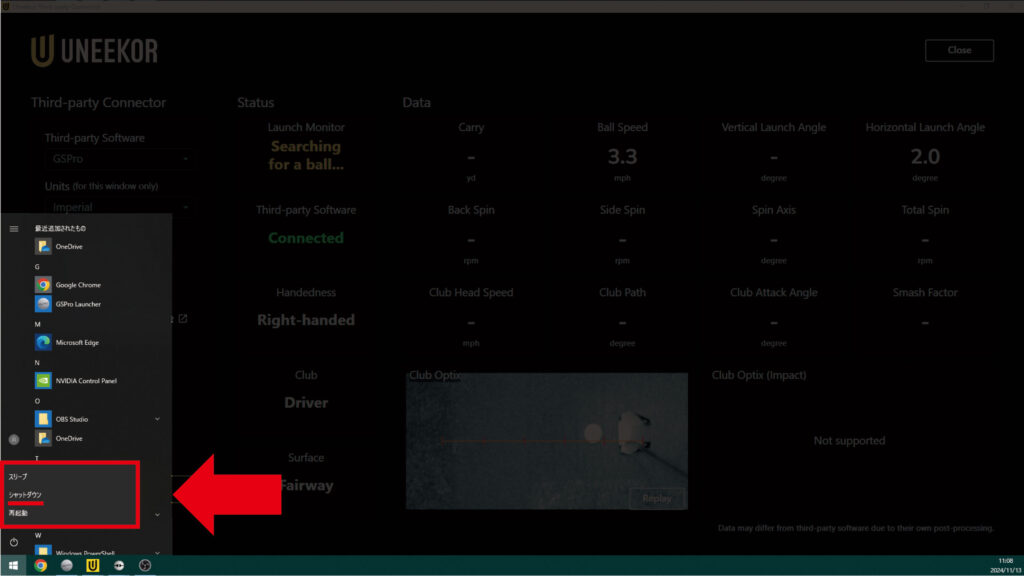Open Google Chrome from the Start menu list

pyautogui.click(x=77, y=285)
